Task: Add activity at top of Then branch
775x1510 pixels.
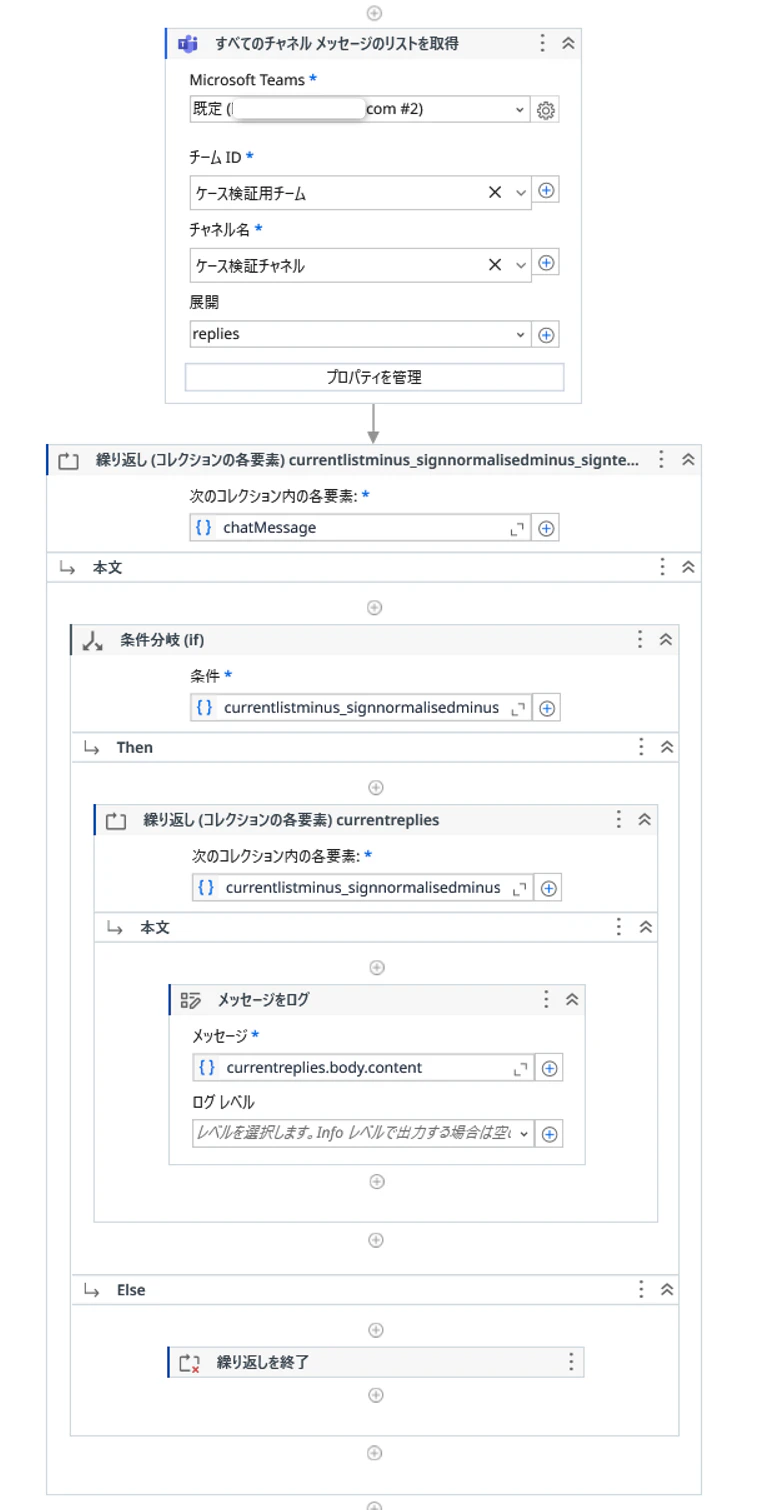Action: click(376, 787)
